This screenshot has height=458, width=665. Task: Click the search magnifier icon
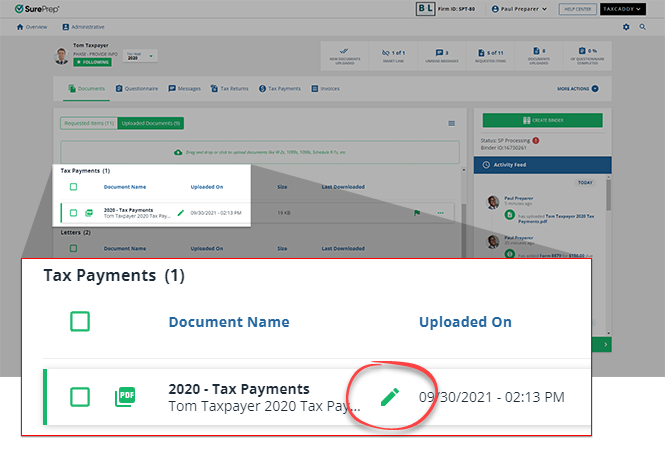pos(643,27)
